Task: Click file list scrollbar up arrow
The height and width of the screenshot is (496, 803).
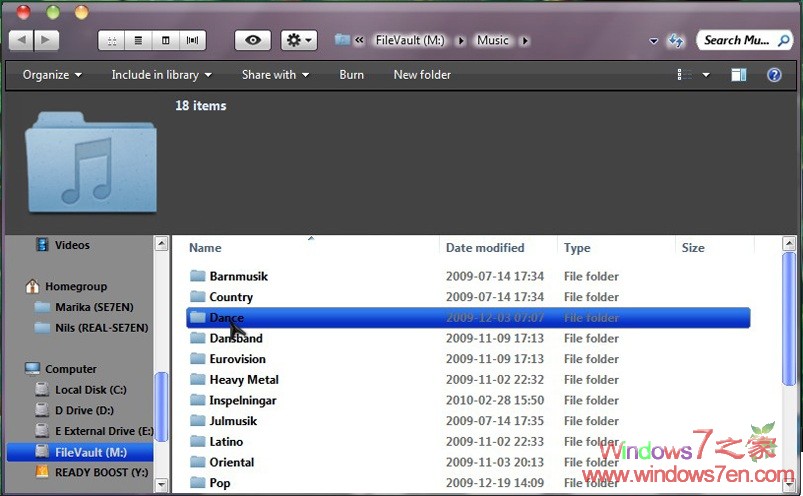Action: coord(789,244)
